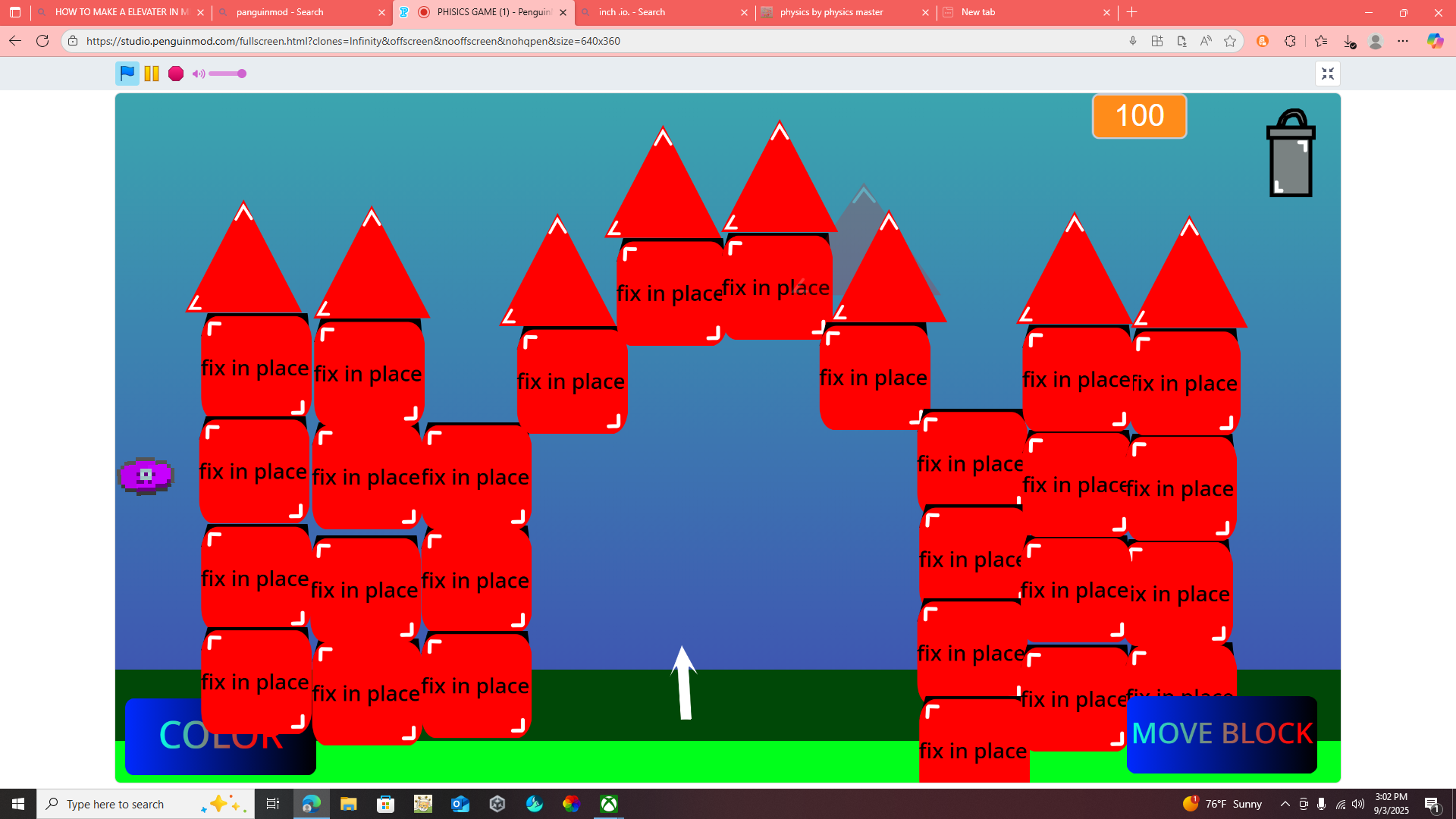Click the white upward arrow sprite
This screenshot has width=1456, height=819.
(x=684, y=682)
